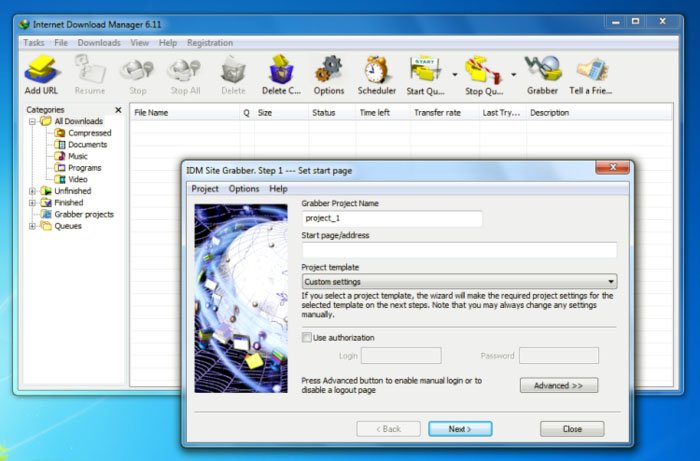
Task: Open the Project menu in Site Grabber
Action: pyautogui.click(x=205, y=188)
